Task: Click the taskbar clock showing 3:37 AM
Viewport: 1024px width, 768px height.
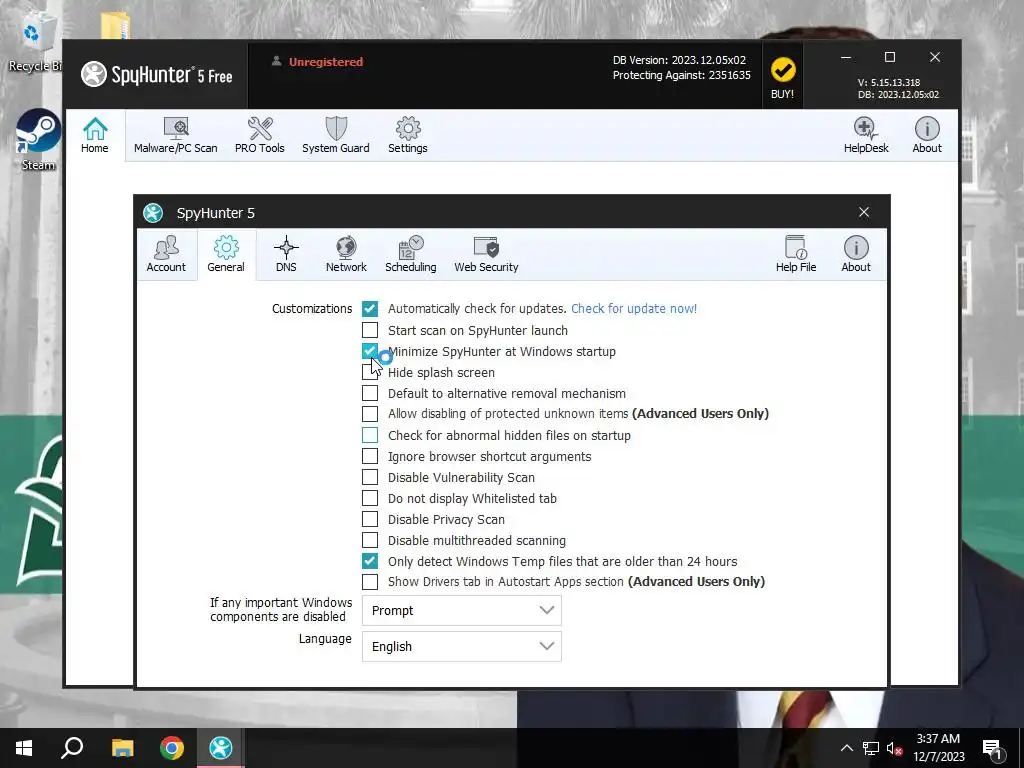Action: [x=938, y=748]
